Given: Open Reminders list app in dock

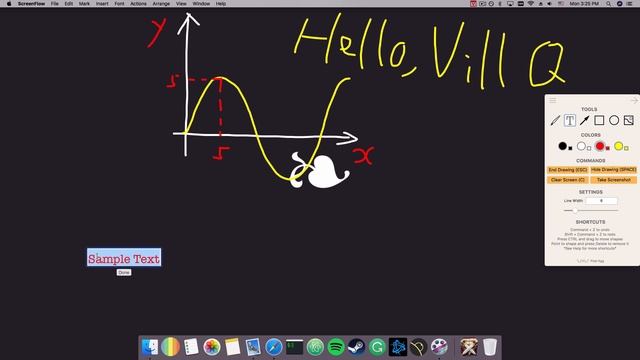Looking at the screenshot, I should point(191,347).
